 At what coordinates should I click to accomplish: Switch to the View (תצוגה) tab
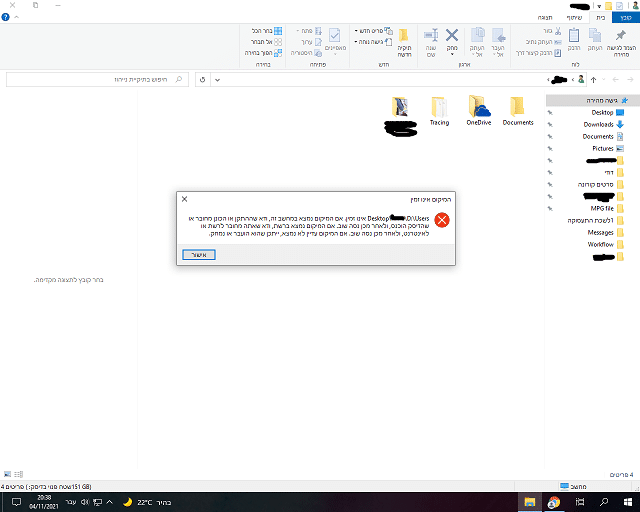pyautogui.click(x=545, y=18)
